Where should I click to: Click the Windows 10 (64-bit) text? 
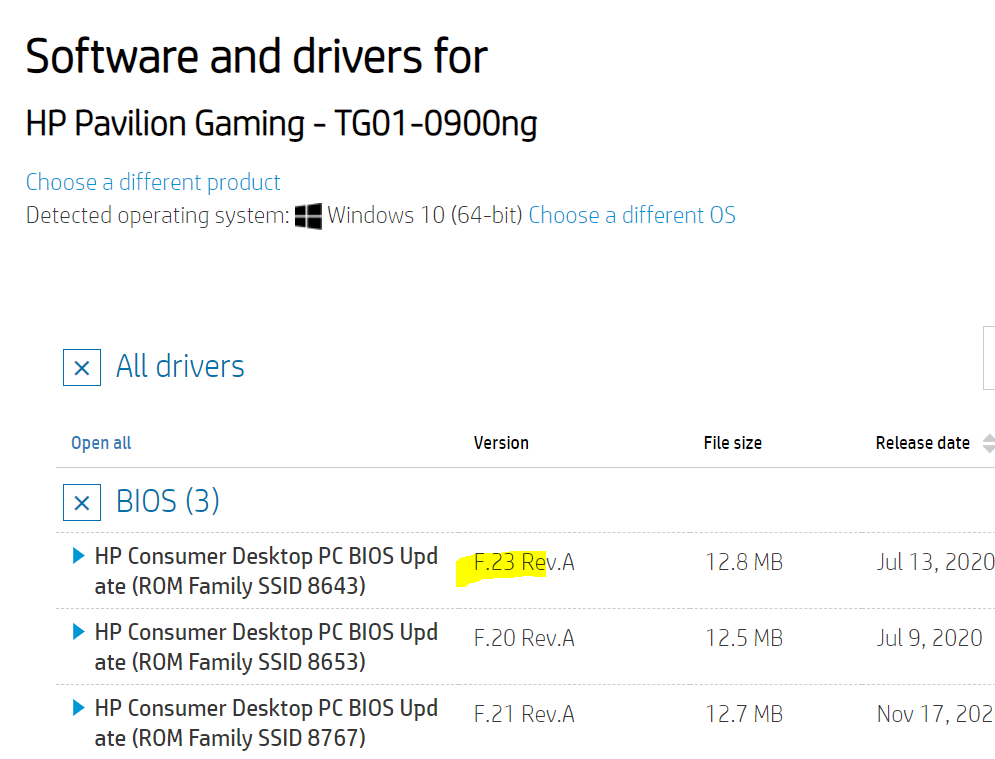(425, 215)
